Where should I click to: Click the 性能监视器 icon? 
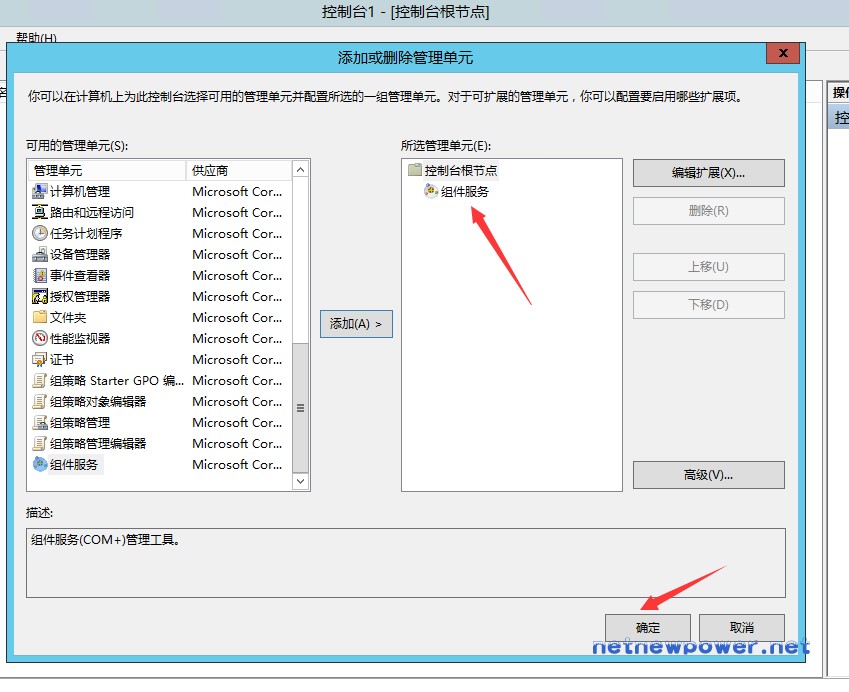(x=40, y=338)
